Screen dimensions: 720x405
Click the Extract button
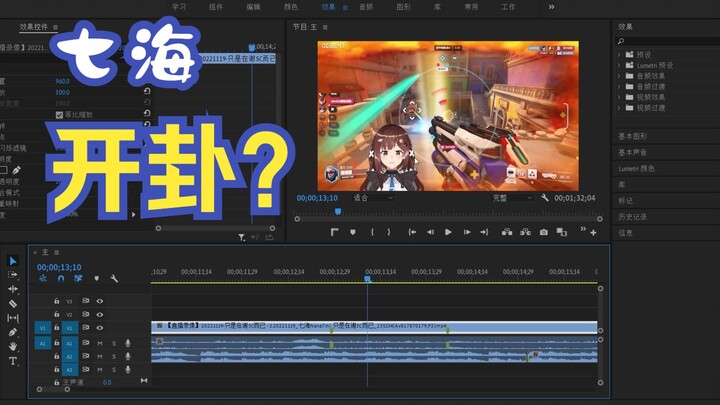[x=525, y=232]
